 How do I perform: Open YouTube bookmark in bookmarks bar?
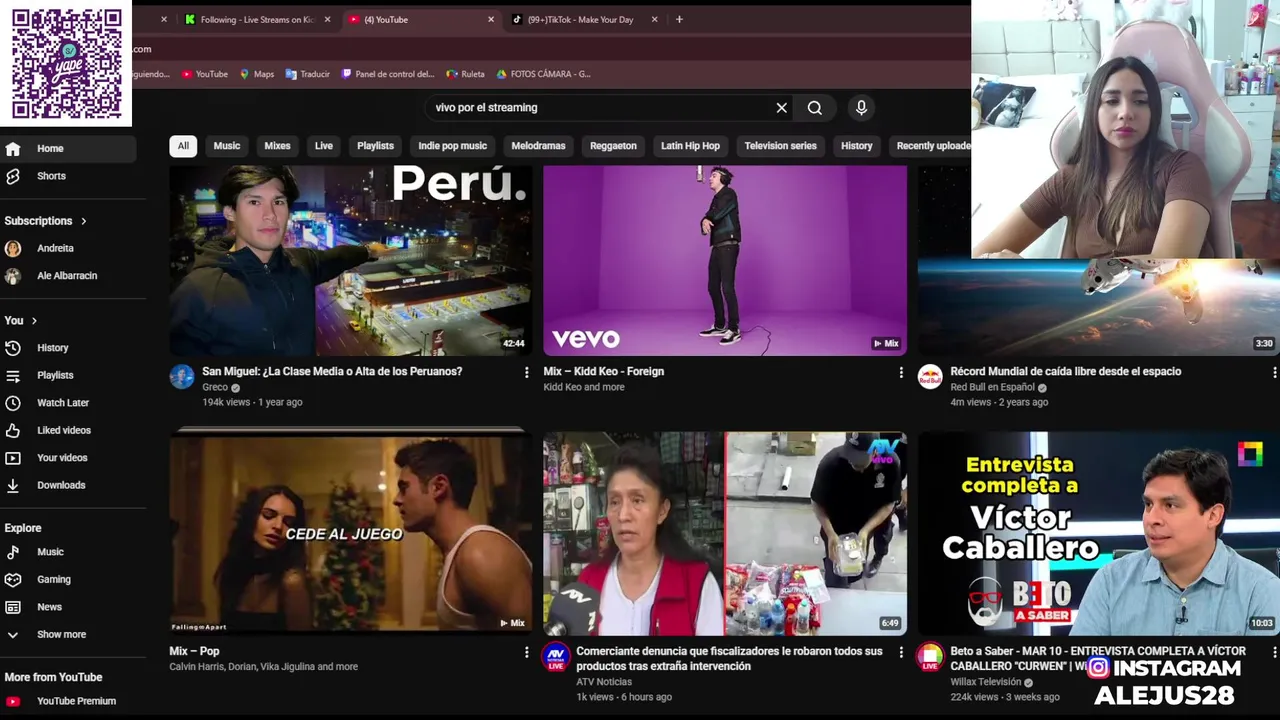[x=205, y=74]
